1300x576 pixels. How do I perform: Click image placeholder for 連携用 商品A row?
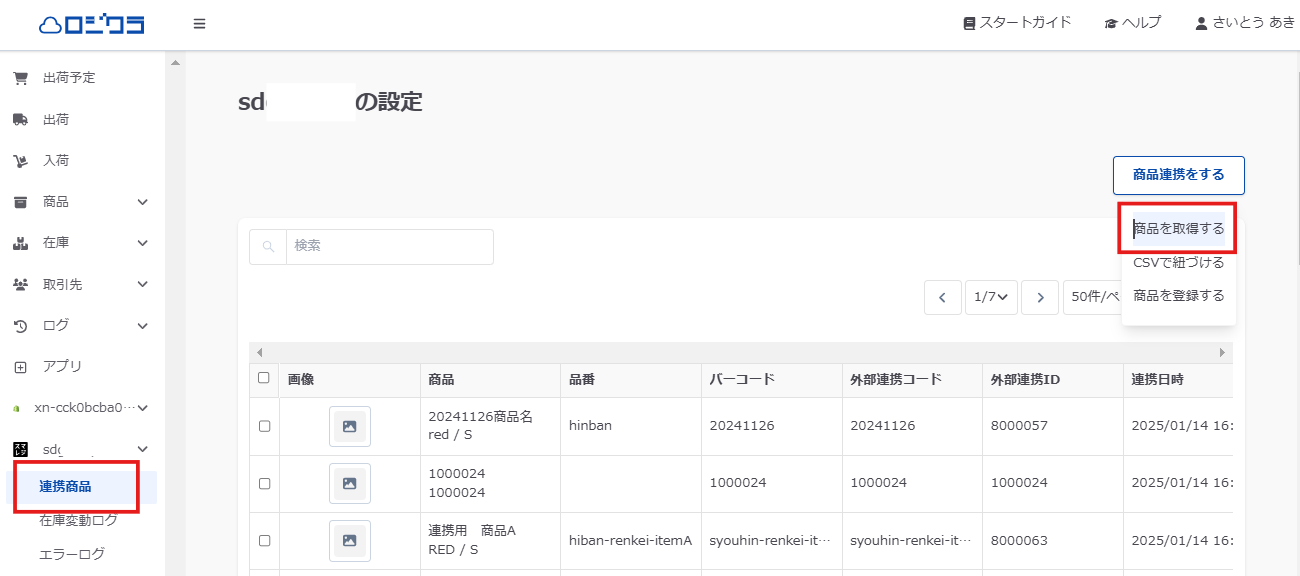pyautogui.click(x=350, y=540)
